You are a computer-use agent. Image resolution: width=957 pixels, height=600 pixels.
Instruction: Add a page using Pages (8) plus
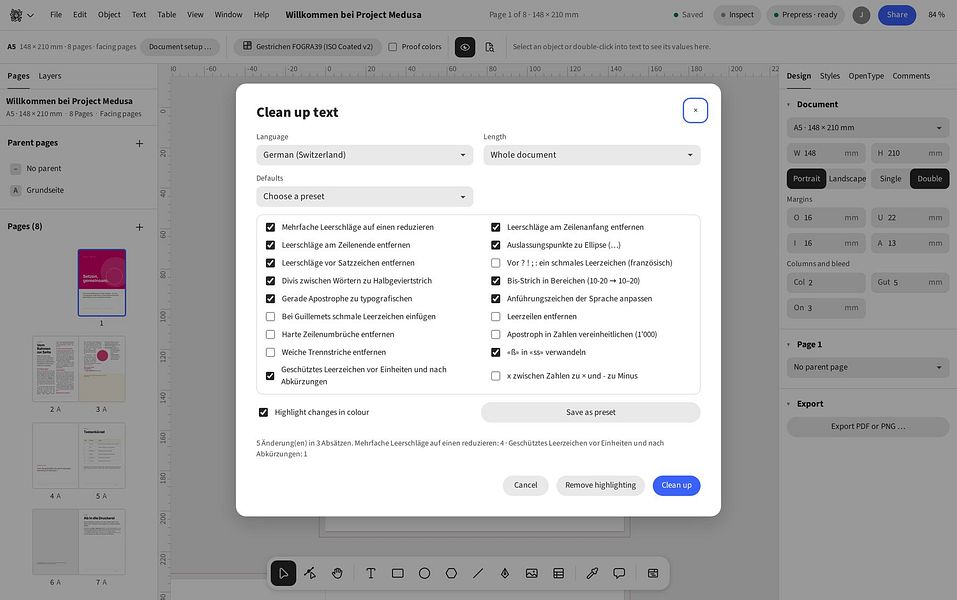tap(139, 227)
